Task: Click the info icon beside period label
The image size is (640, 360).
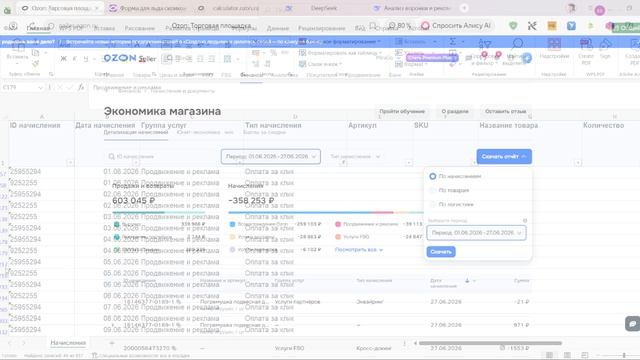Action: (525, 220)
